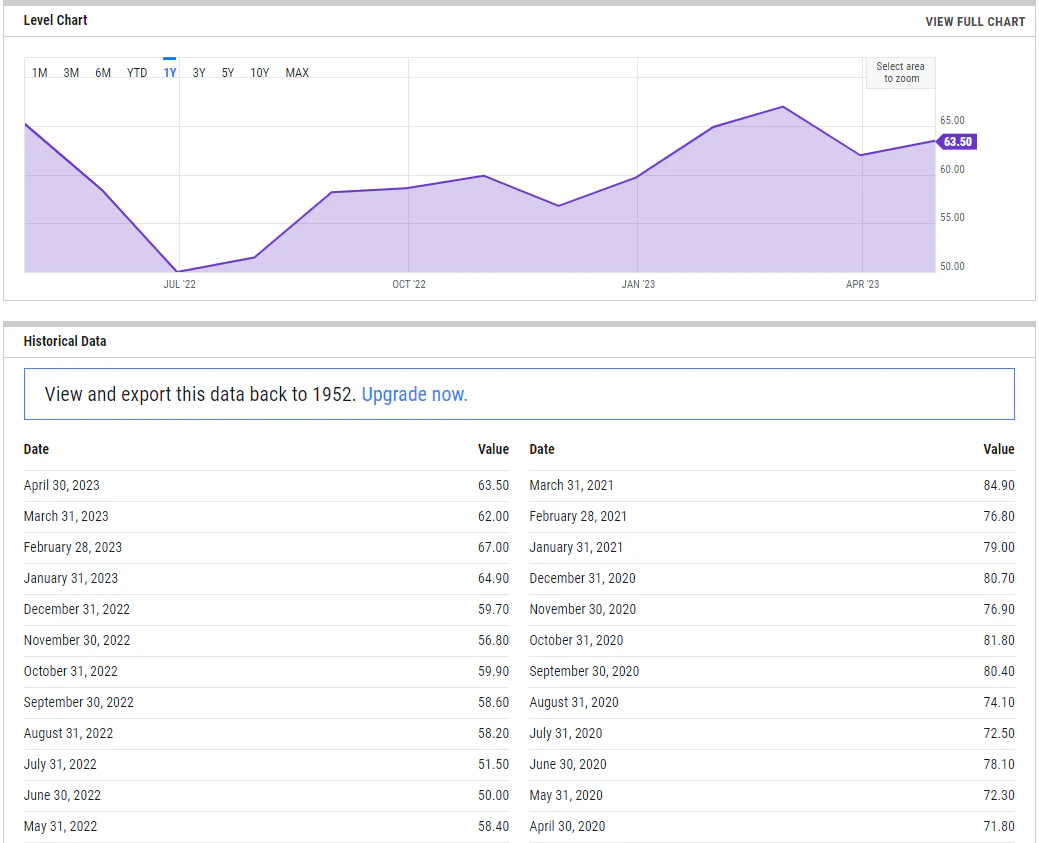
Task: Switch chart to 3Y range
Action: pos(199,73)
